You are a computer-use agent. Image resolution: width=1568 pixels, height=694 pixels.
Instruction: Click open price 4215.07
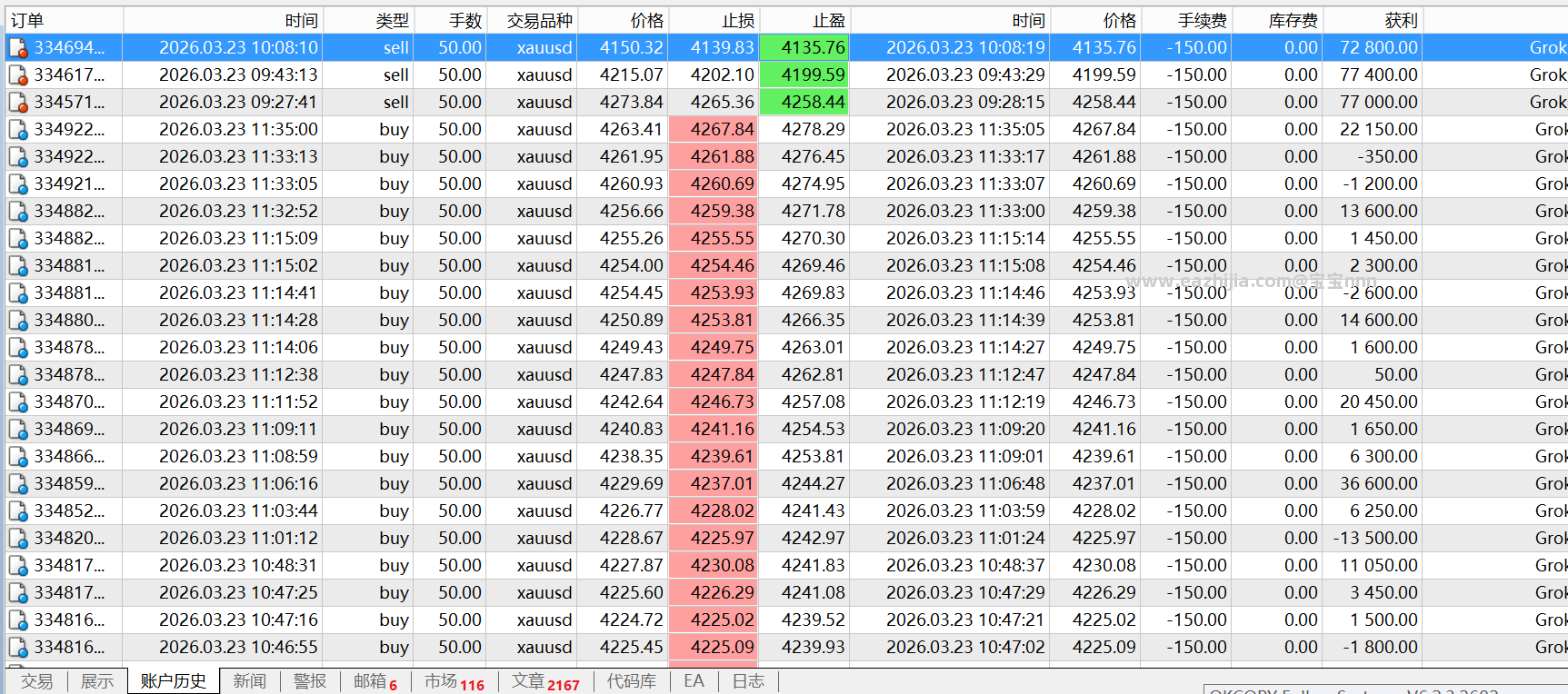click(x=632, y=74)
